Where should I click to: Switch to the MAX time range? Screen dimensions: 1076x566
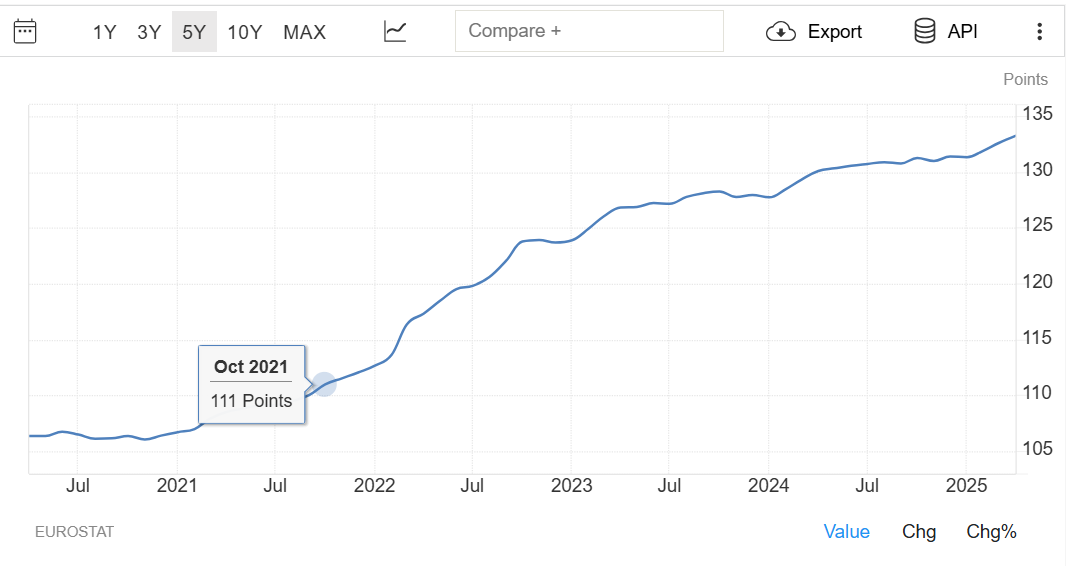click(305, 32)
